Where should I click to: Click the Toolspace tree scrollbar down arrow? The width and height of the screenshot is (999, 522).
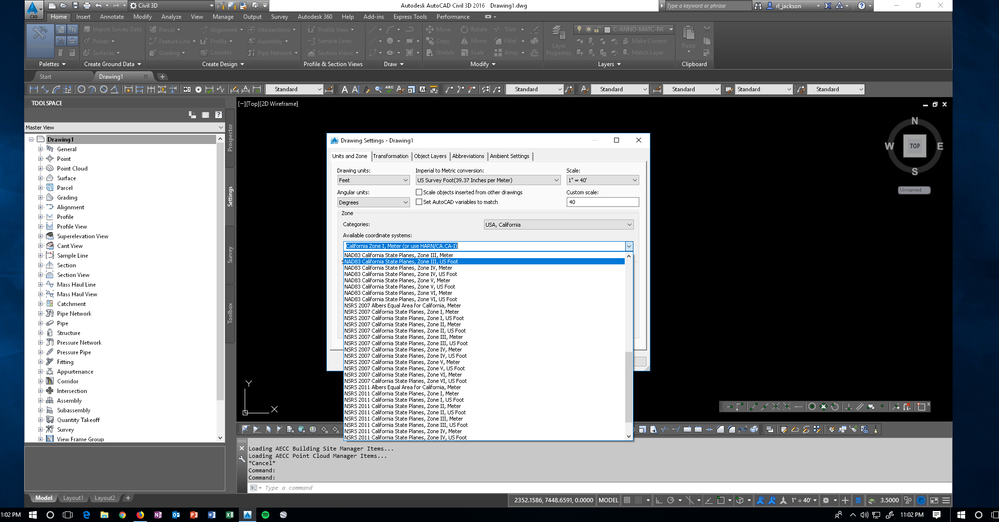point(220,438)
